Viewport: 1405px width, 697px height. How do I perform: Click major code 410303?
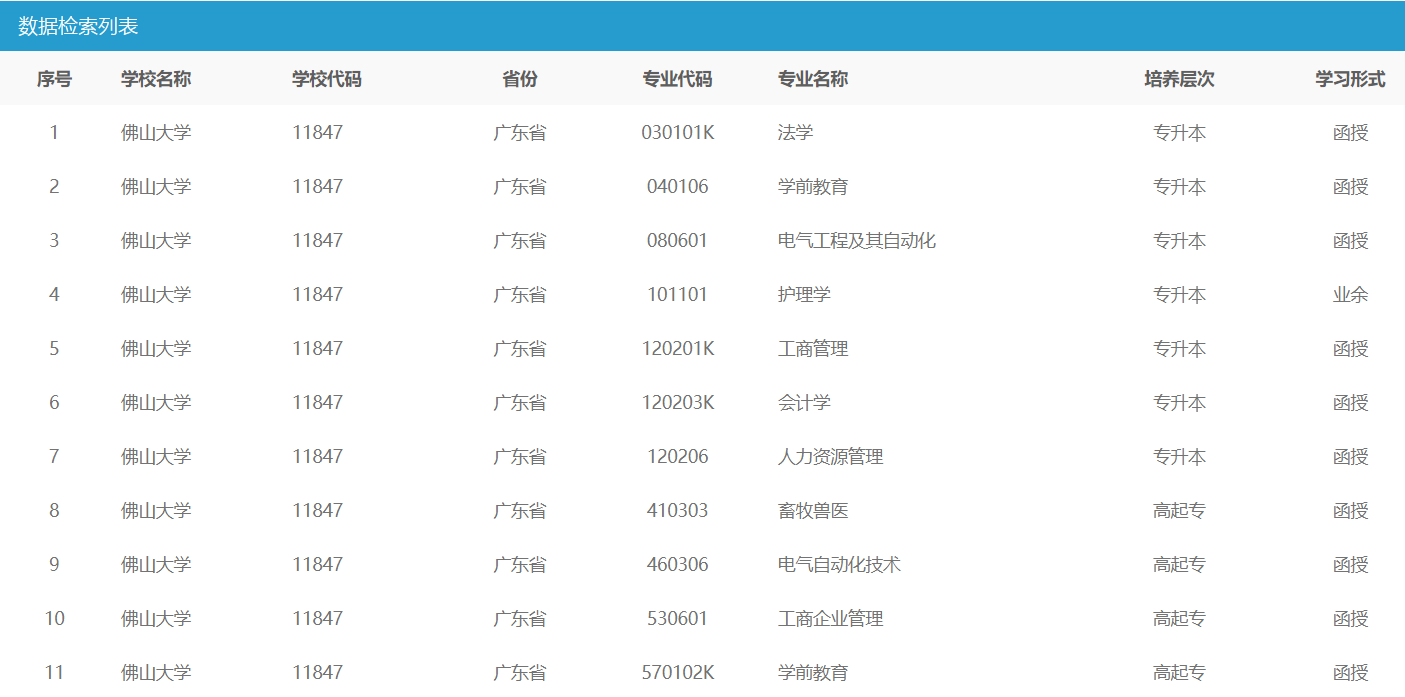click(678, 511)
